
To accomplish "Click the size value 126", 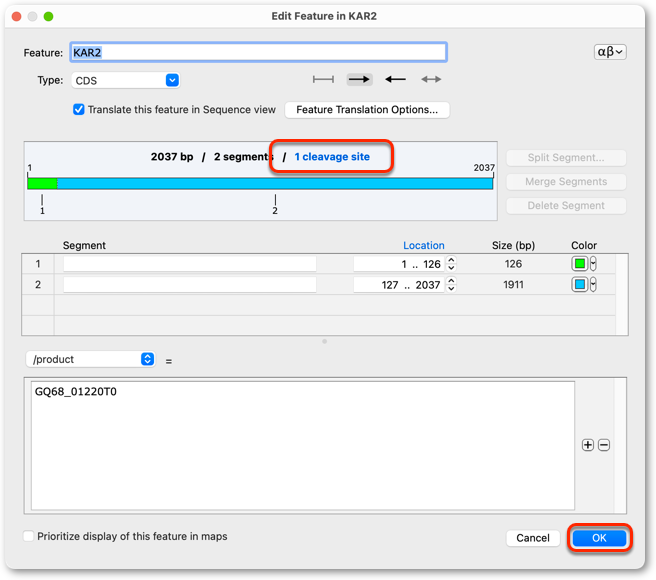I will [513, 264].
